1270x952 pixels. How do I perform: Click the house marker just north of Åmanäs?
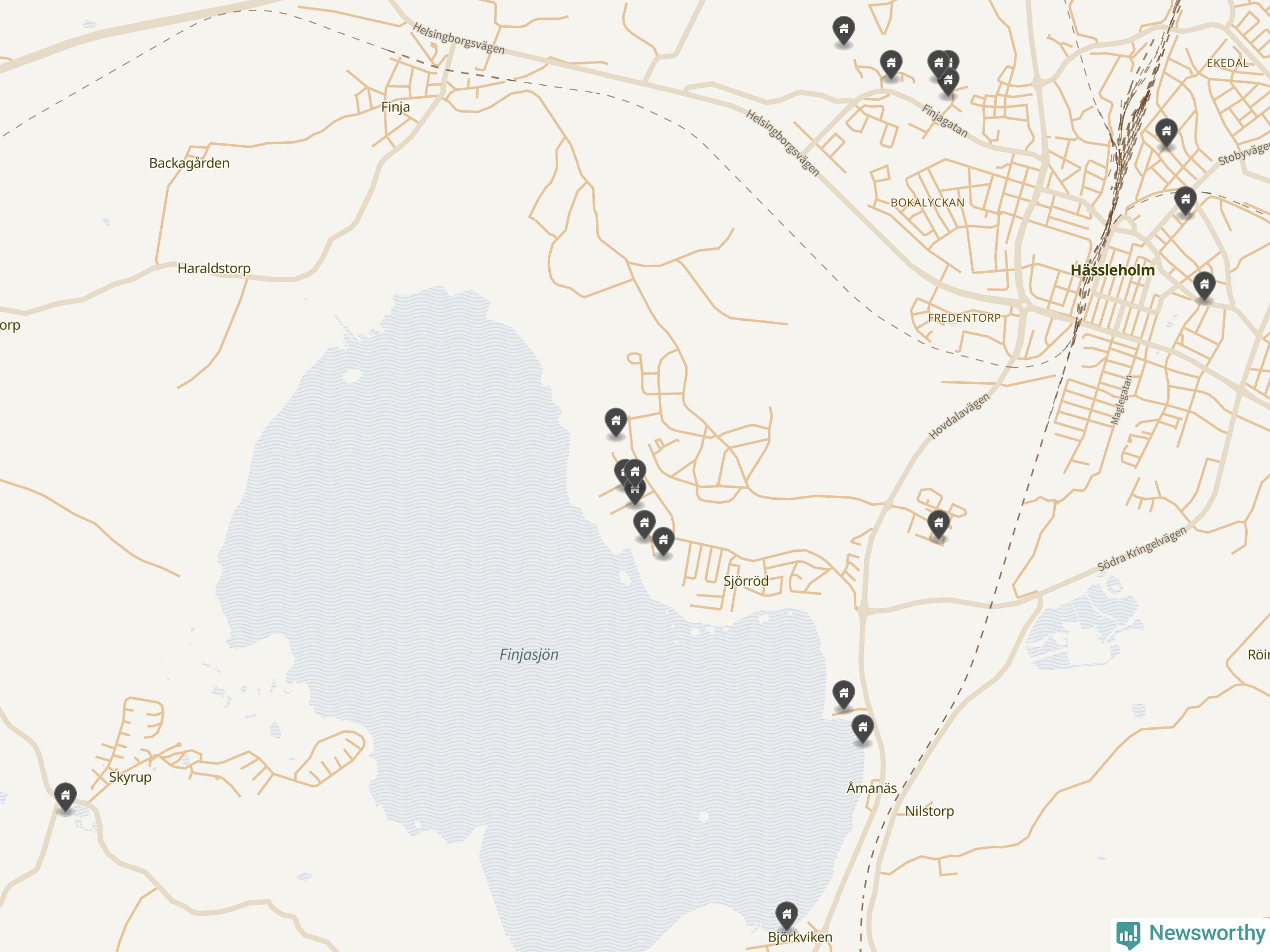(862, 729)
